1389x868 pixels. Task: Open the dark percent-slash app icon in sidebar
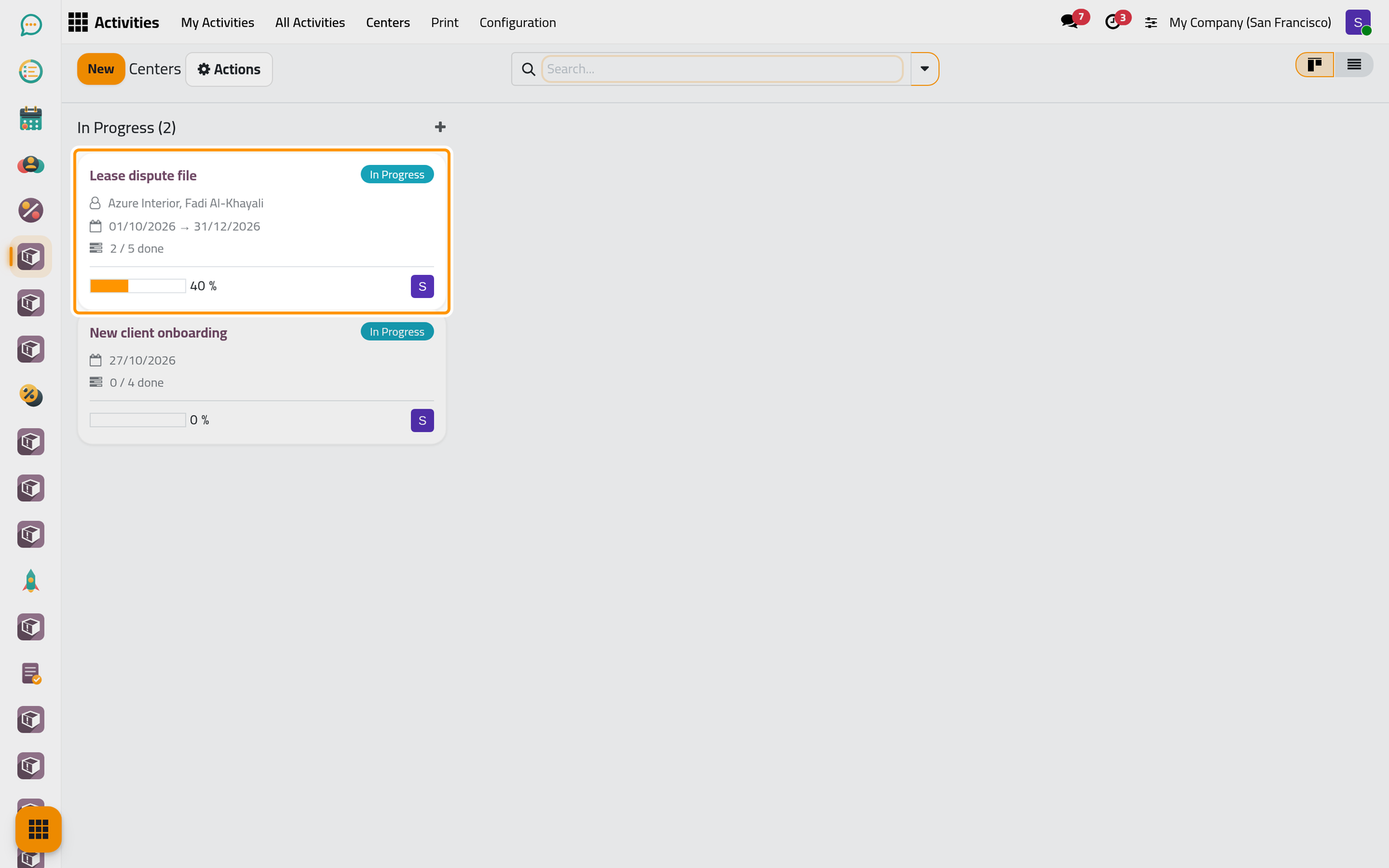30,210
